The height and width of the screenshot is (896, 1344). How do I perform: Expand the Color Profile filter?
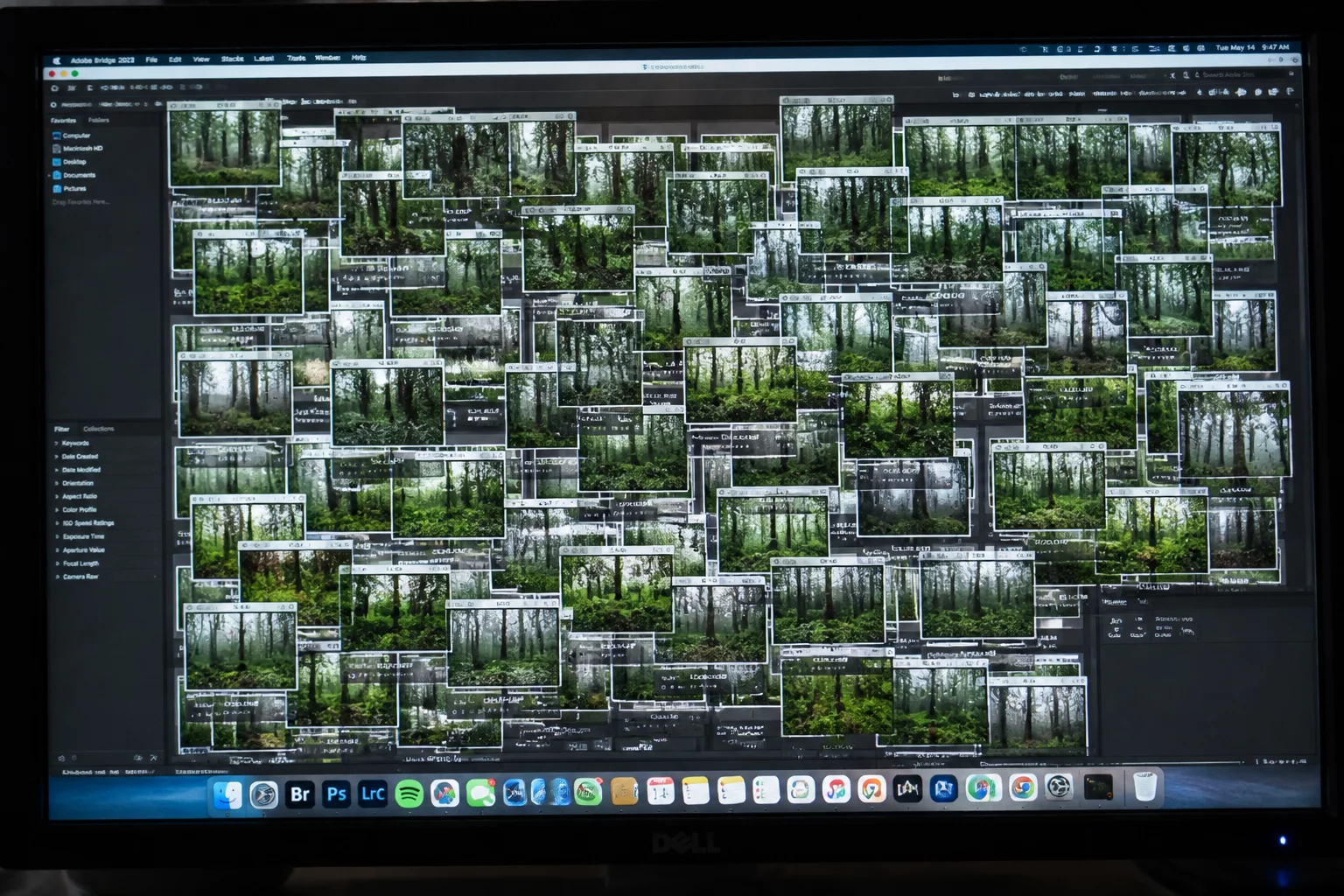pos(57,509)
